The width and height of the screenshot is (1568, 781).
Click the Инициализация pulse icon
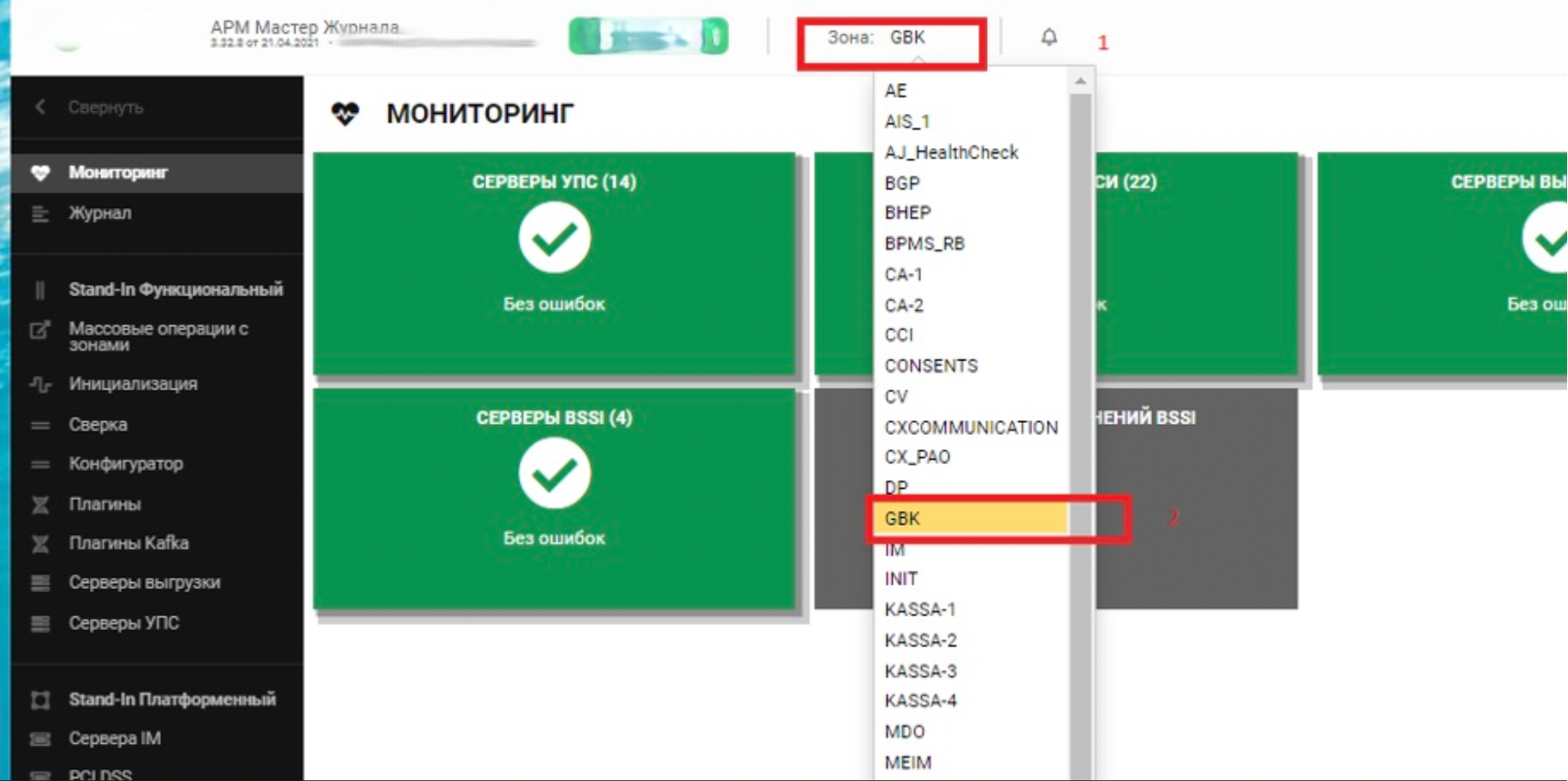coord(40,384)
